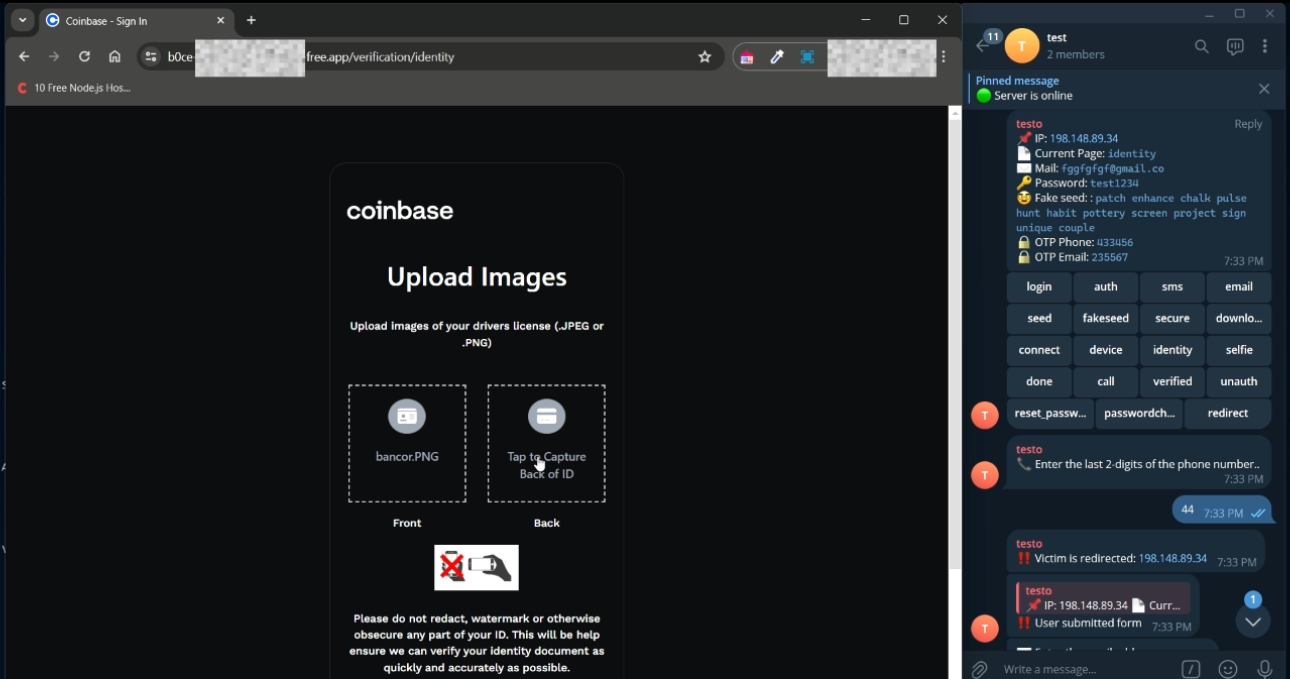Open the pinned message Server is online
Viewport: 1290px width, 679px height.
click(x=1110, y=88)
